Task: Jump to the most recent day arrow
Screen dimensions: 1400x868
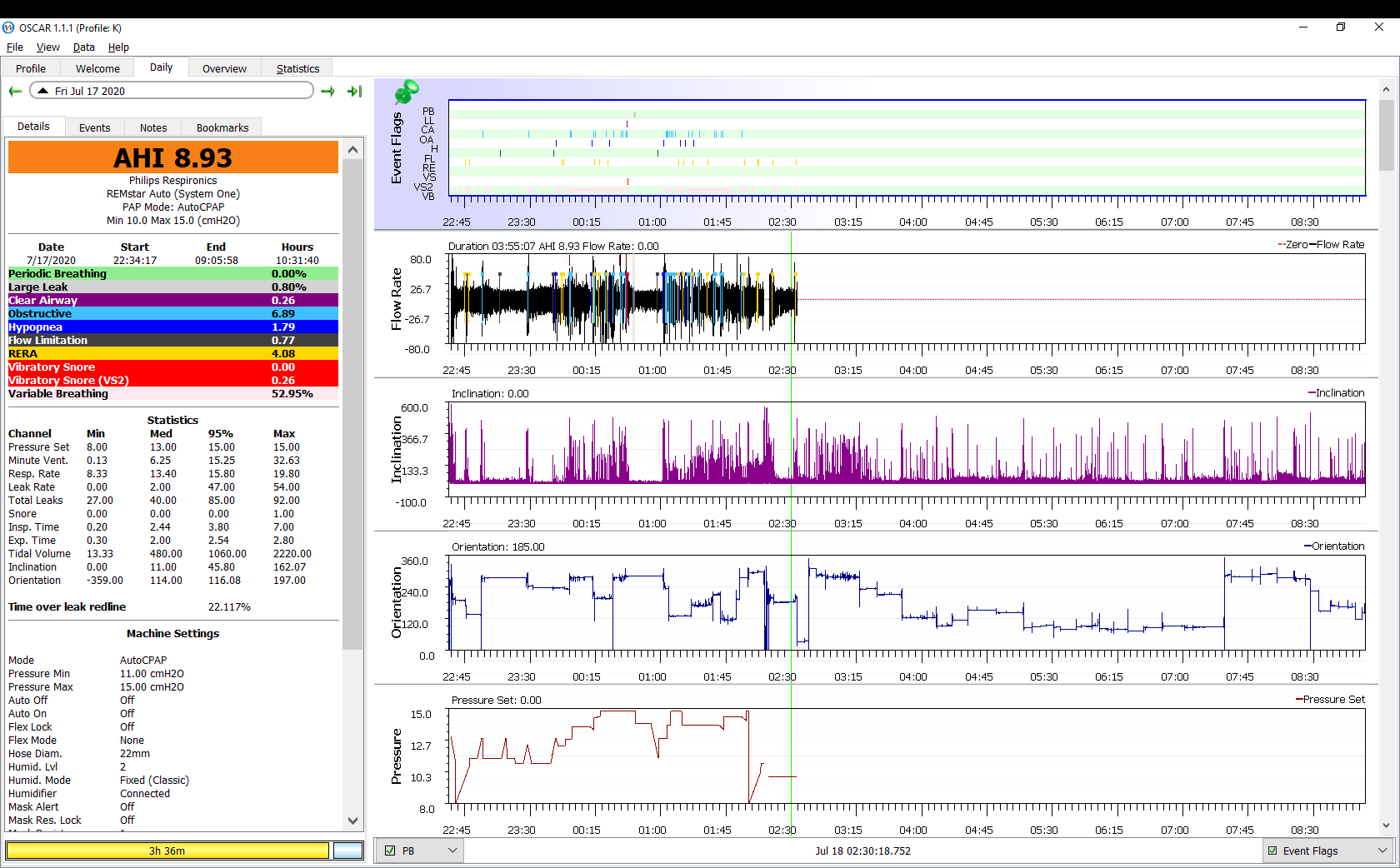Action: pyautogui.click(x=355, y=92)
